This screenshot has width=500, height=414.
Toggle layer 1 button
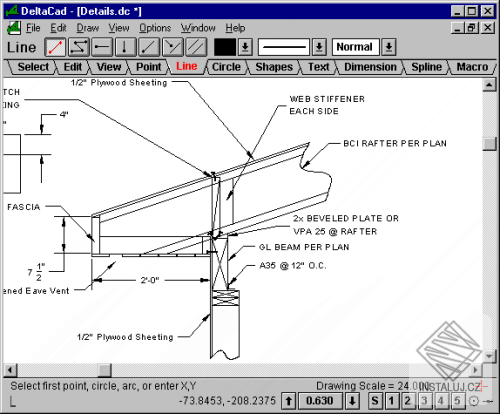coord(391,401)
